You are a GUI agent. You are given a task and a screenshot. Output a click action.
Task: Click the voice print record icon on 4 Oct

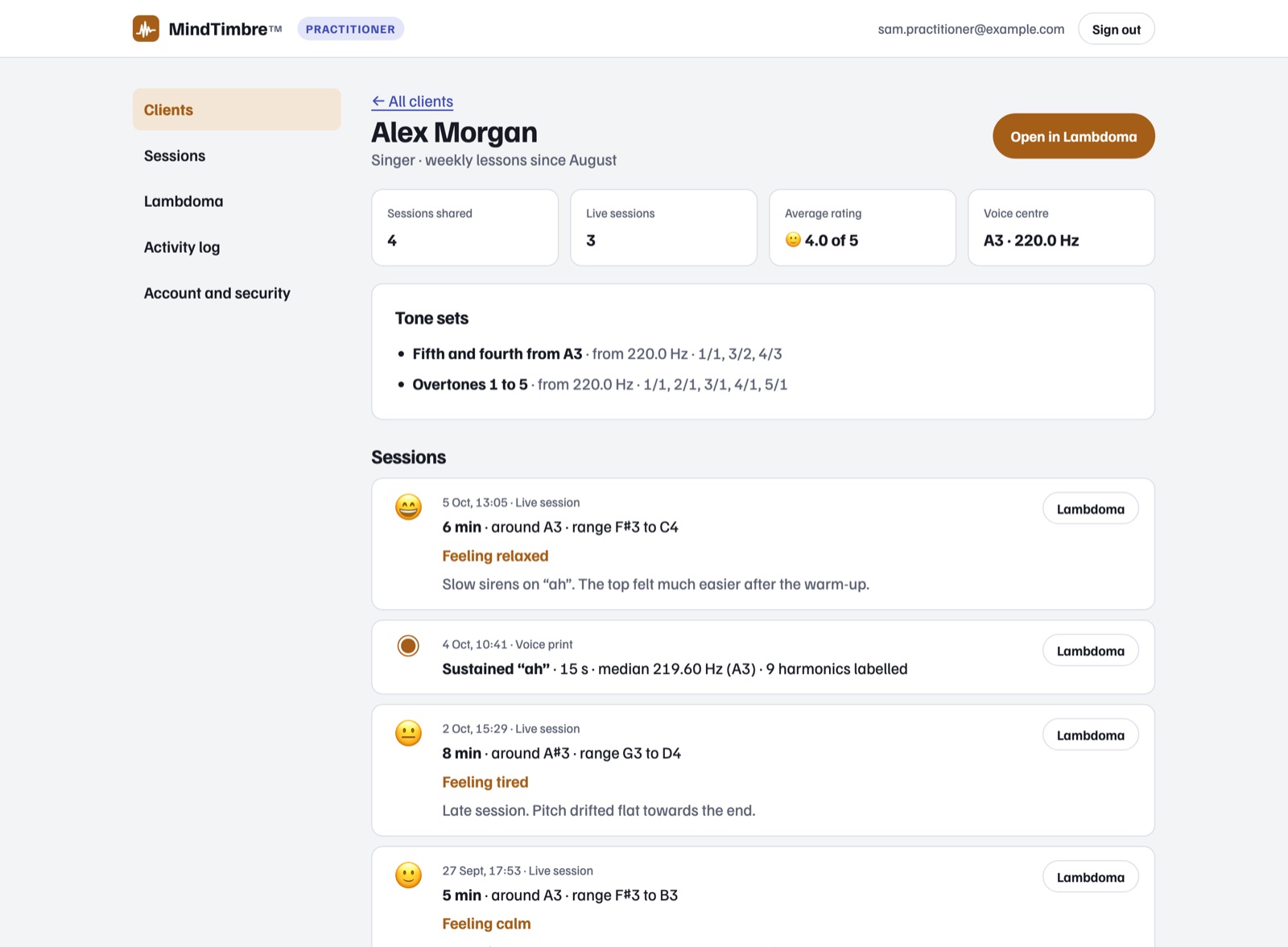coord(408,646)
